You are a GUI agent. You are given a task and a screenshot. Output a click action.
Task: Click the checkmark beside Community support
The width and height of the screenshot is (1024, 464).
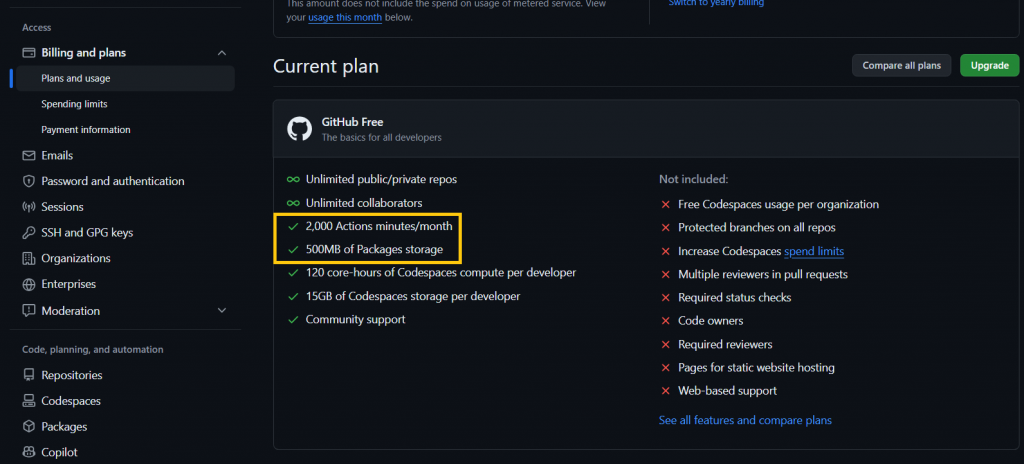click(293, 320)
